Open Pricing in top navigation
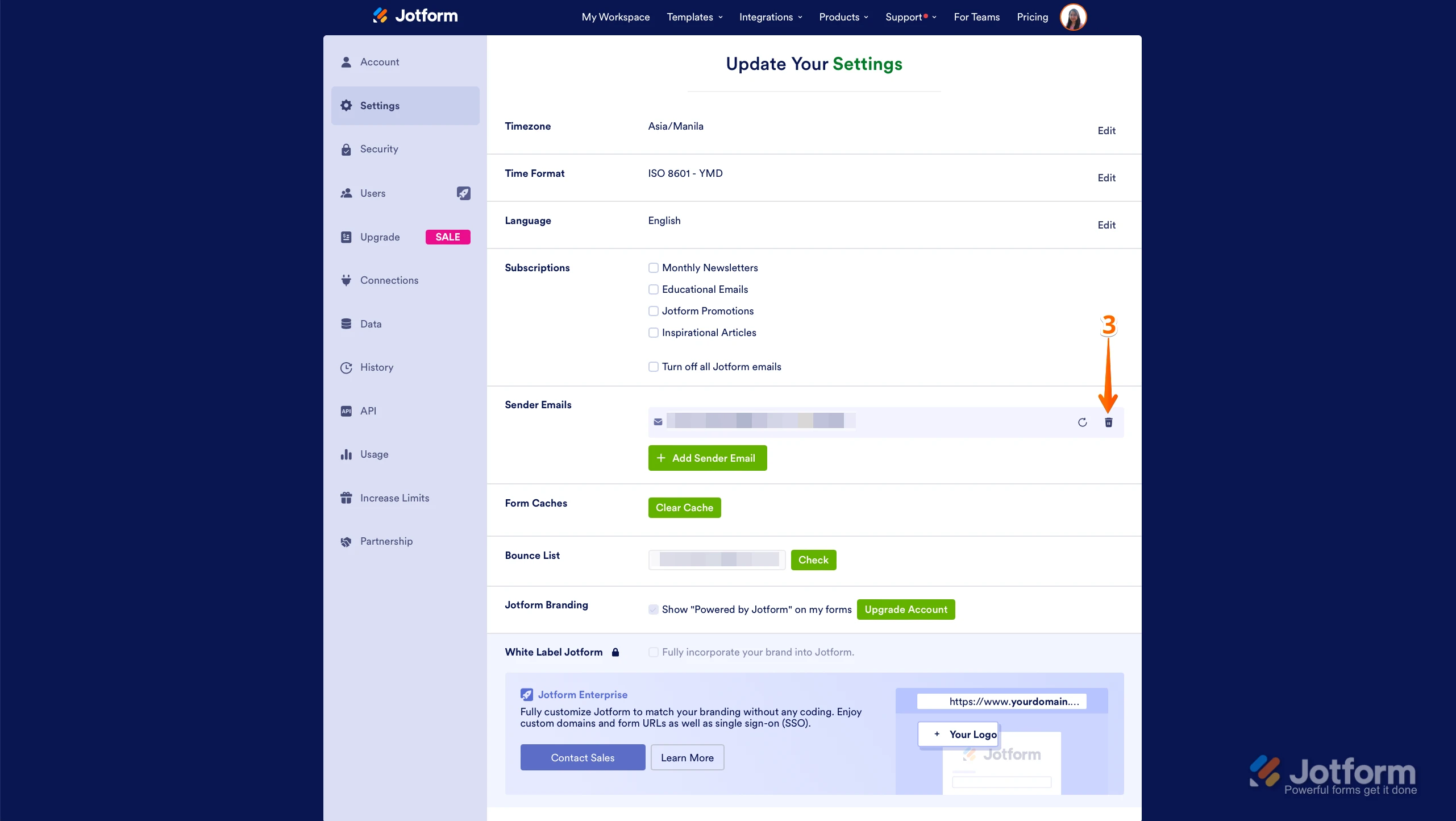 [x=1032, y=17]
